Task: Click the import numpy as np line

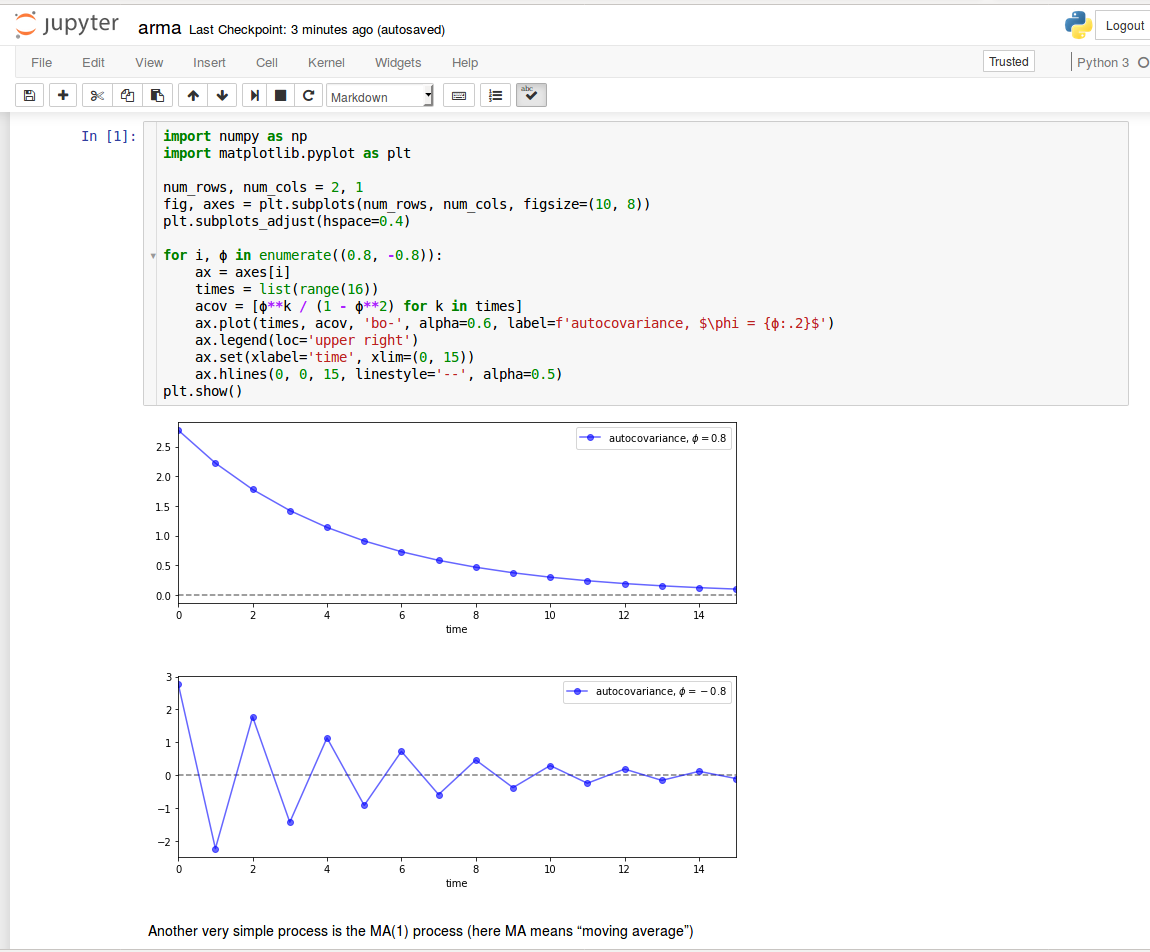Action: tap(235, 136)
